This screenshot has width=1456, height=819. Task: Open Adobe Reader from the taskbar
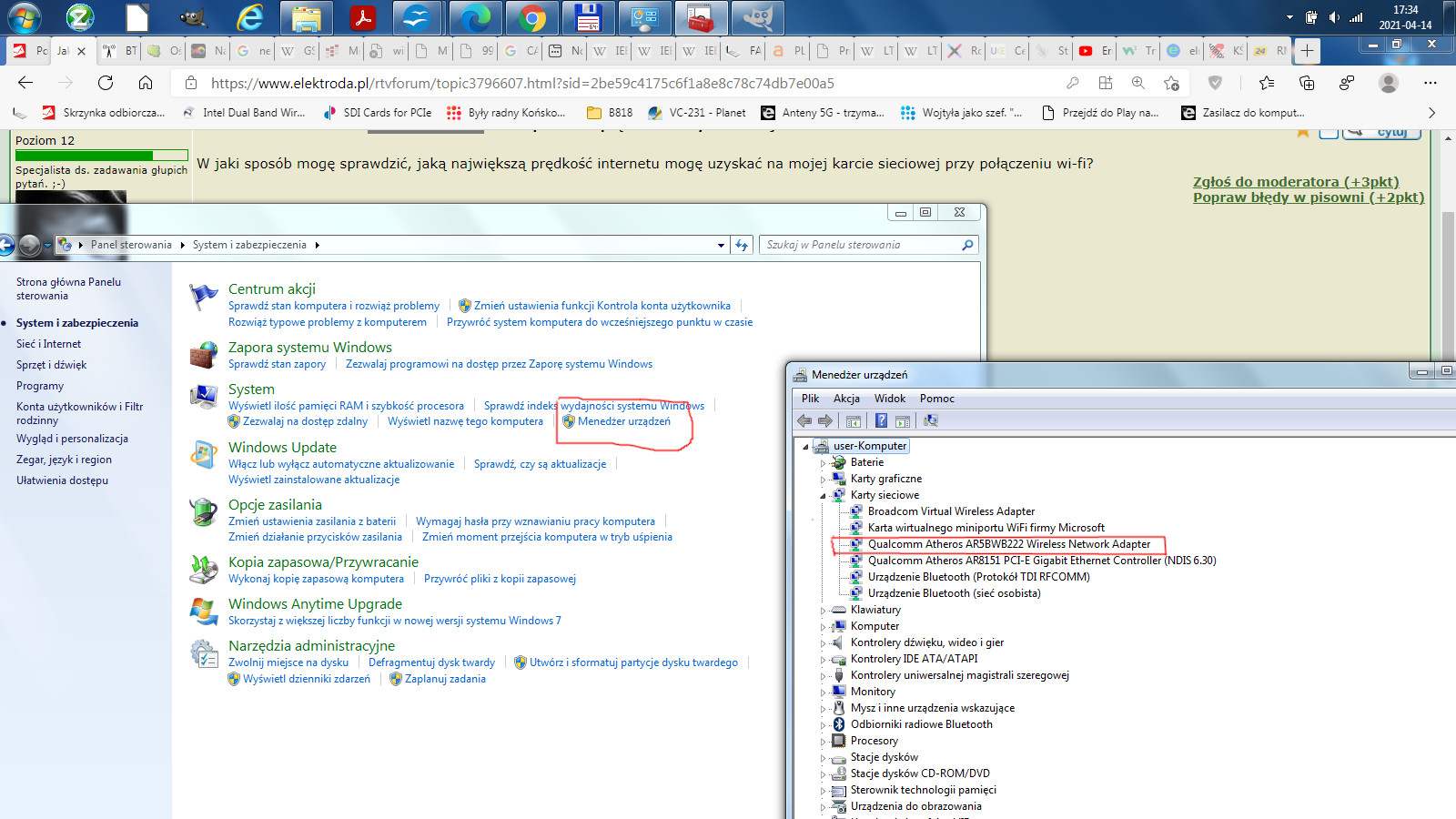point(363,17)
